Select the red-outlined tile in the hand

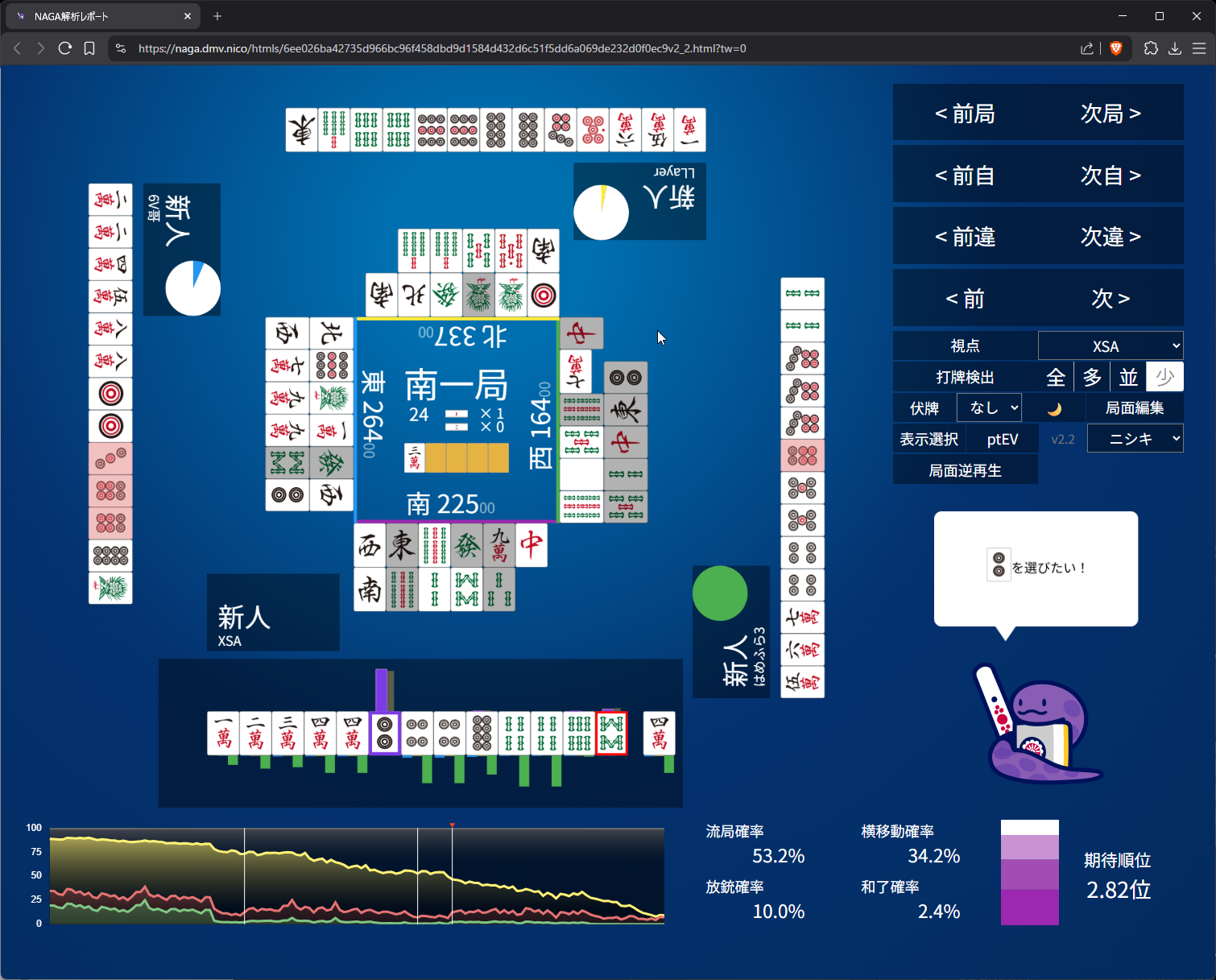[611, 733]
